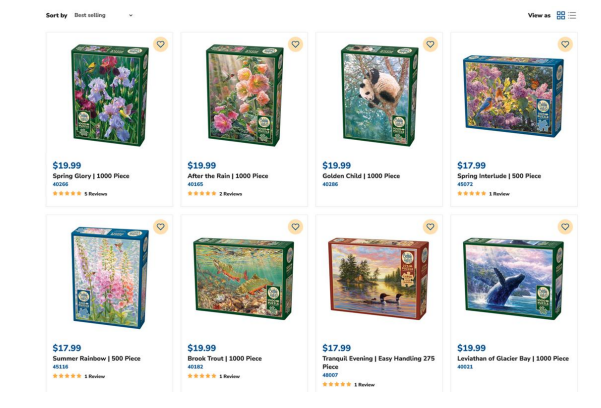
Task: Open Spring Glory 1000 Piece product link
Action: point(91,176)
